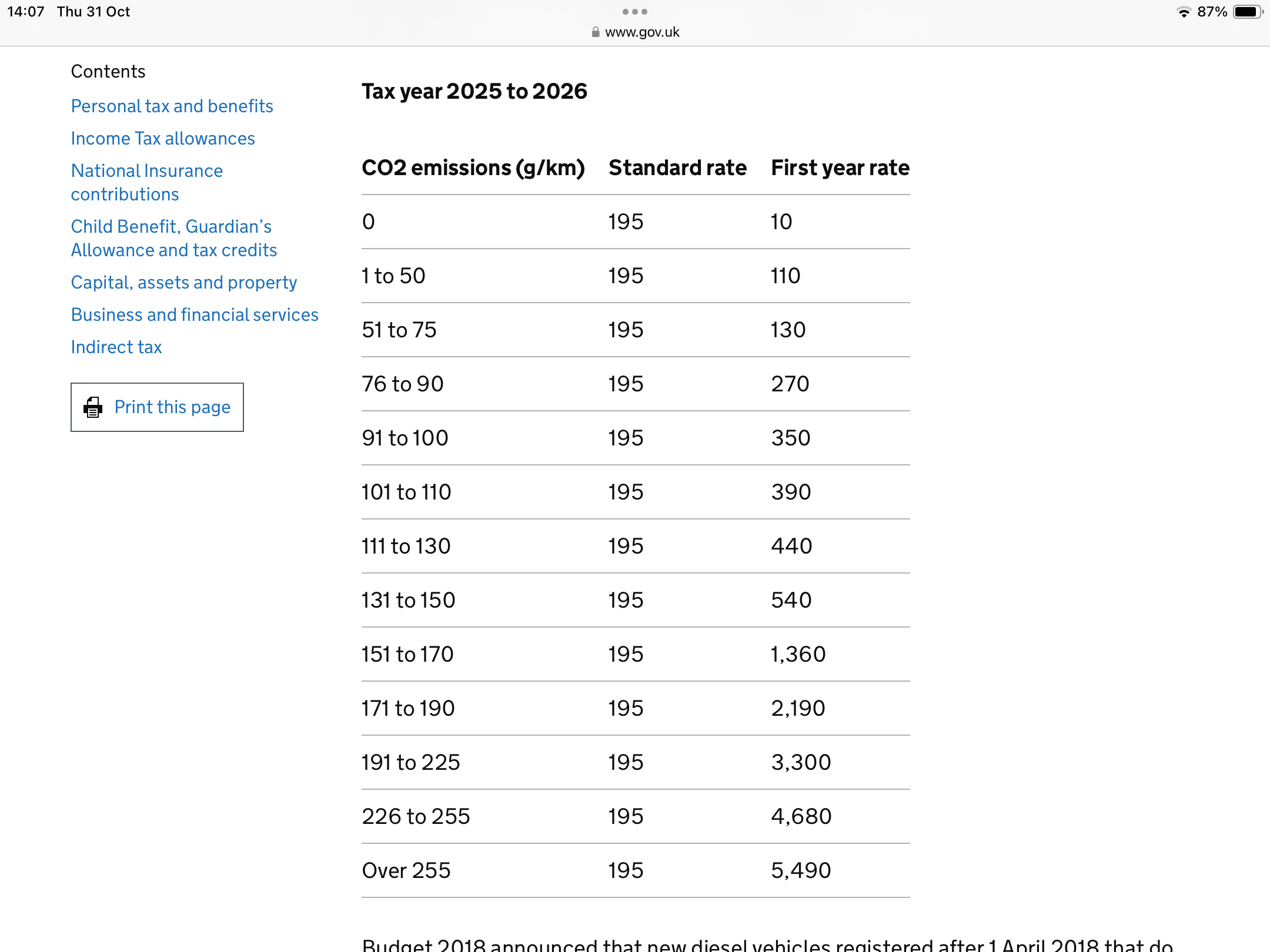Tap the three-dot multitasking control
The width and height of the screenshot is (1270, 952).
click(635, 12)
